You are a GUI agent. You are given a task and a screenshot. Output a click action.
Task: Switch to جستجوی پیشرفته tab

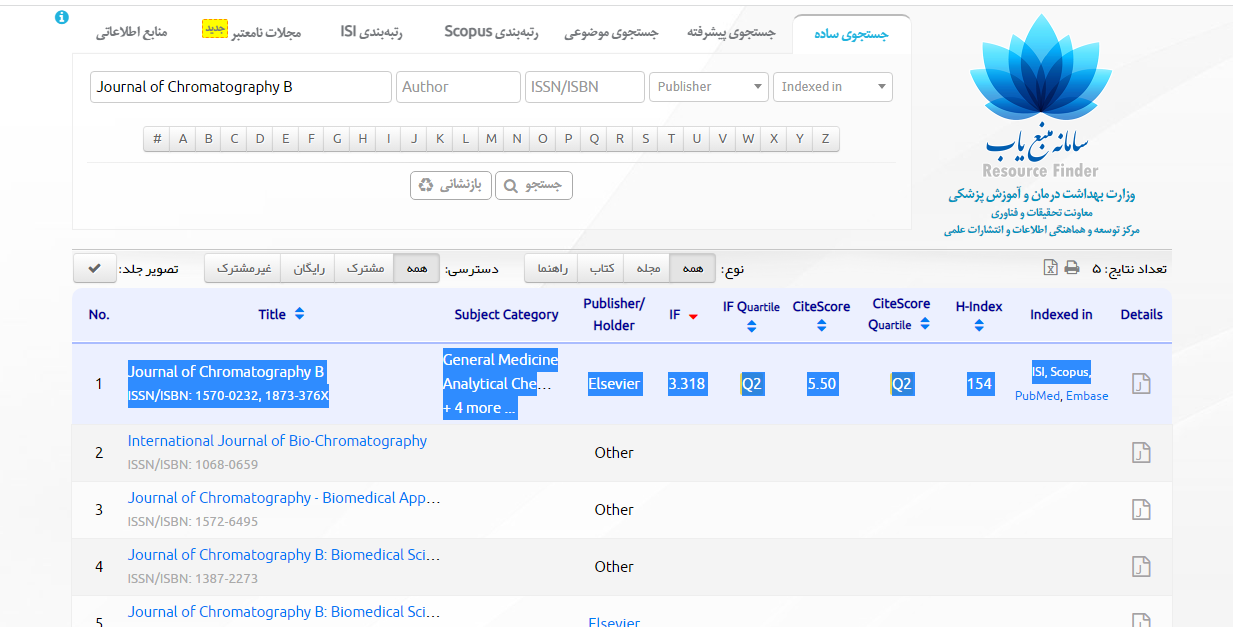point(731,33)
